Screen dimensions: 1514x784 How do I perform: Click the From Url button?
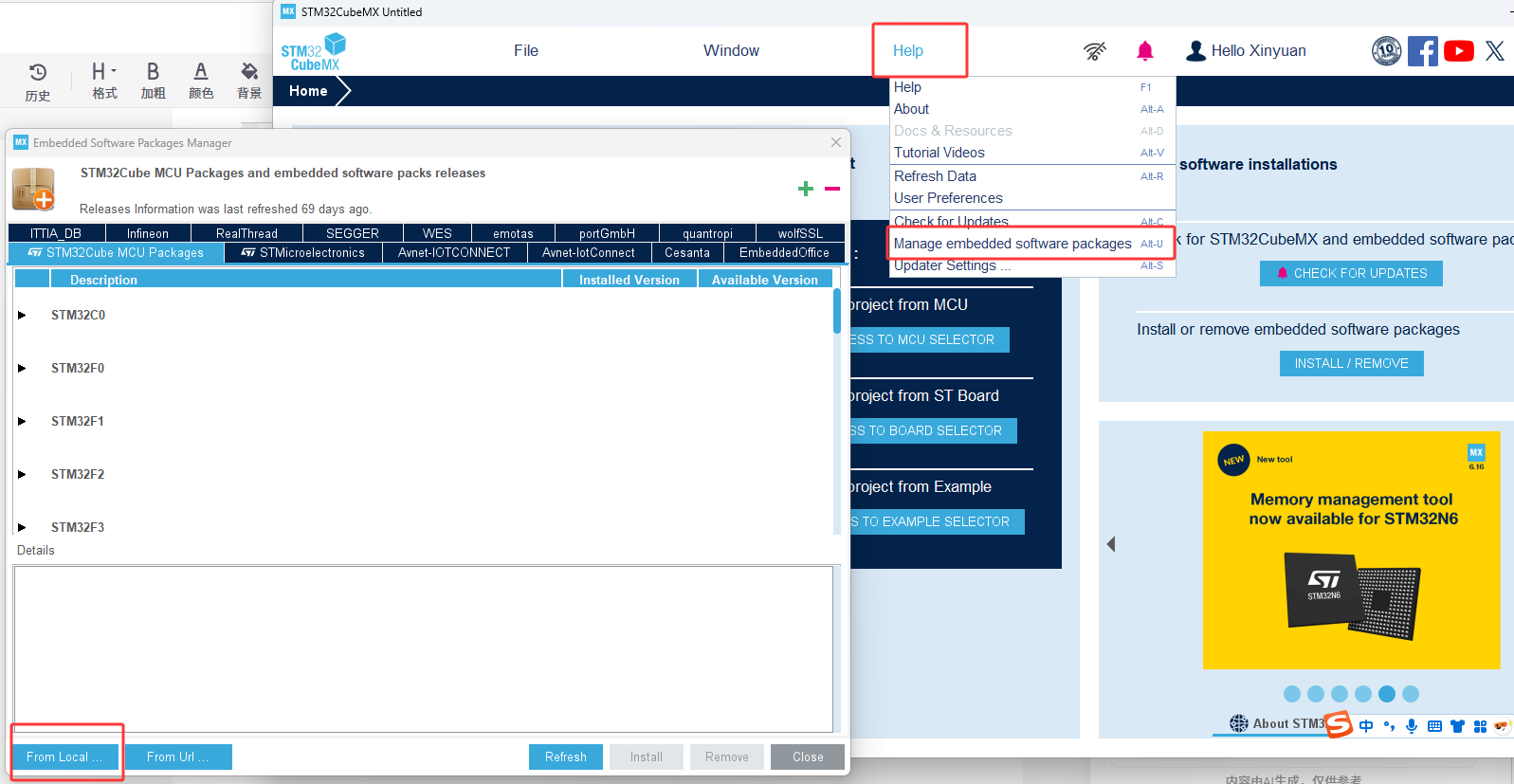178,757
